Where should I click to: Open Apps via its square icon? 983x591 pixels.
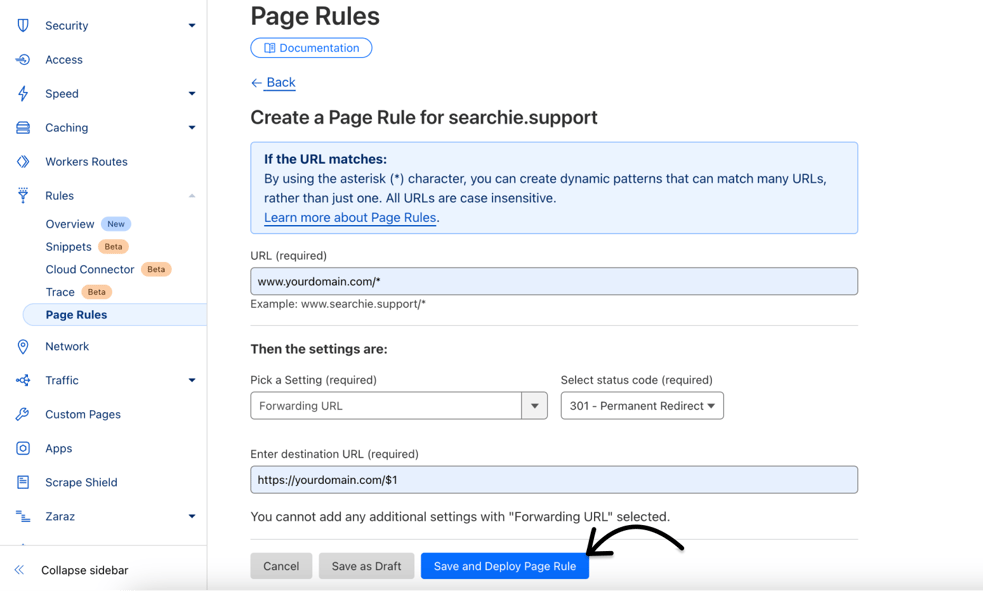[22, 448]
